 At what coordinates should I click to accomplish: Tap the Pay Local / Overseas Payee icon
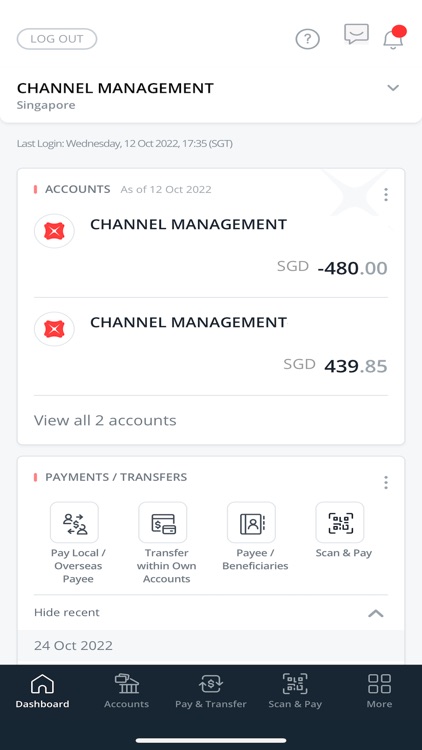click(x=74, y=522)
